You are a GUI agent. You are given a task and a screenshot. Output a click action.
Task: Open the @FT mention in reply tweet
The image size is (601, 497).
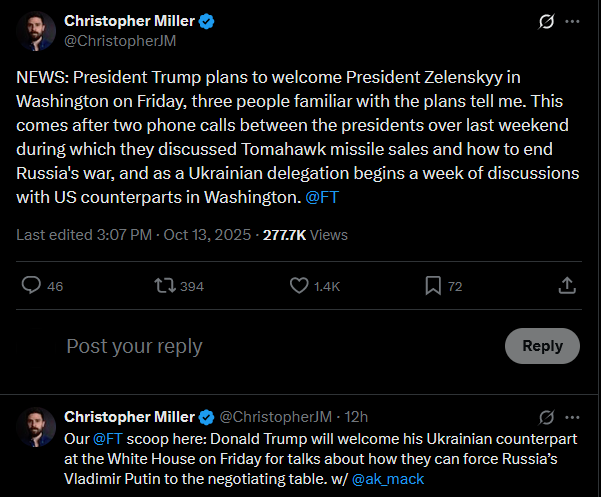(x=108, y=438)
